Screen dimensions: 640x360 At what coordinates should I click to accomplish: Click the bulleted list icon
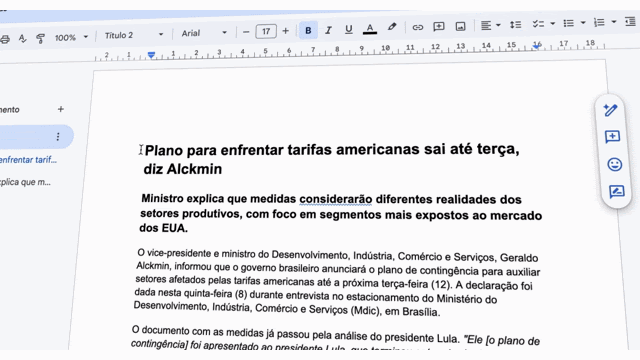(569, 23)
